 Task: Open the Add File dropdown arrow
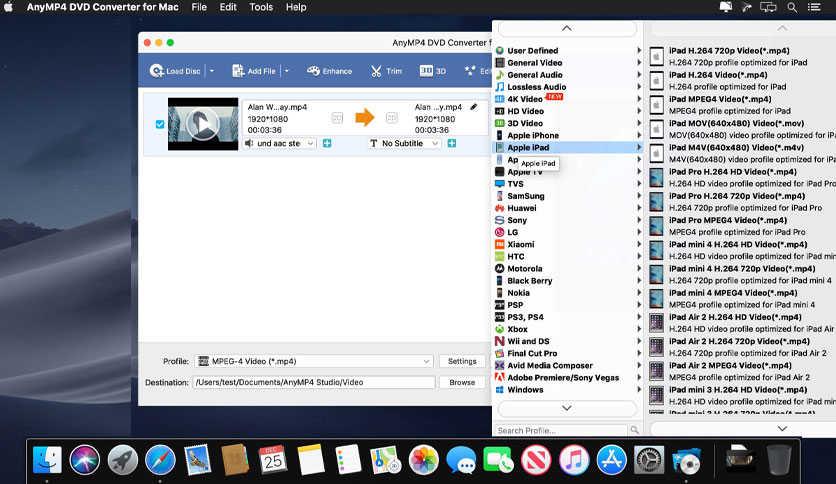(287, 71)
